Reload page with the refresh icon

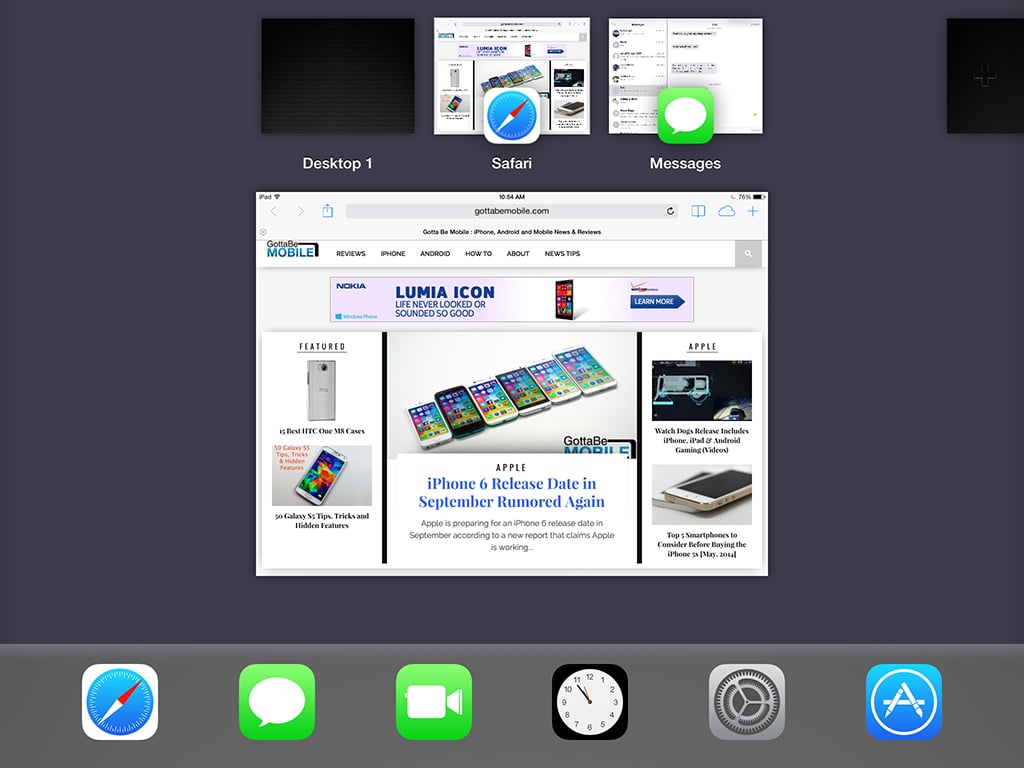tap(671, 211)
